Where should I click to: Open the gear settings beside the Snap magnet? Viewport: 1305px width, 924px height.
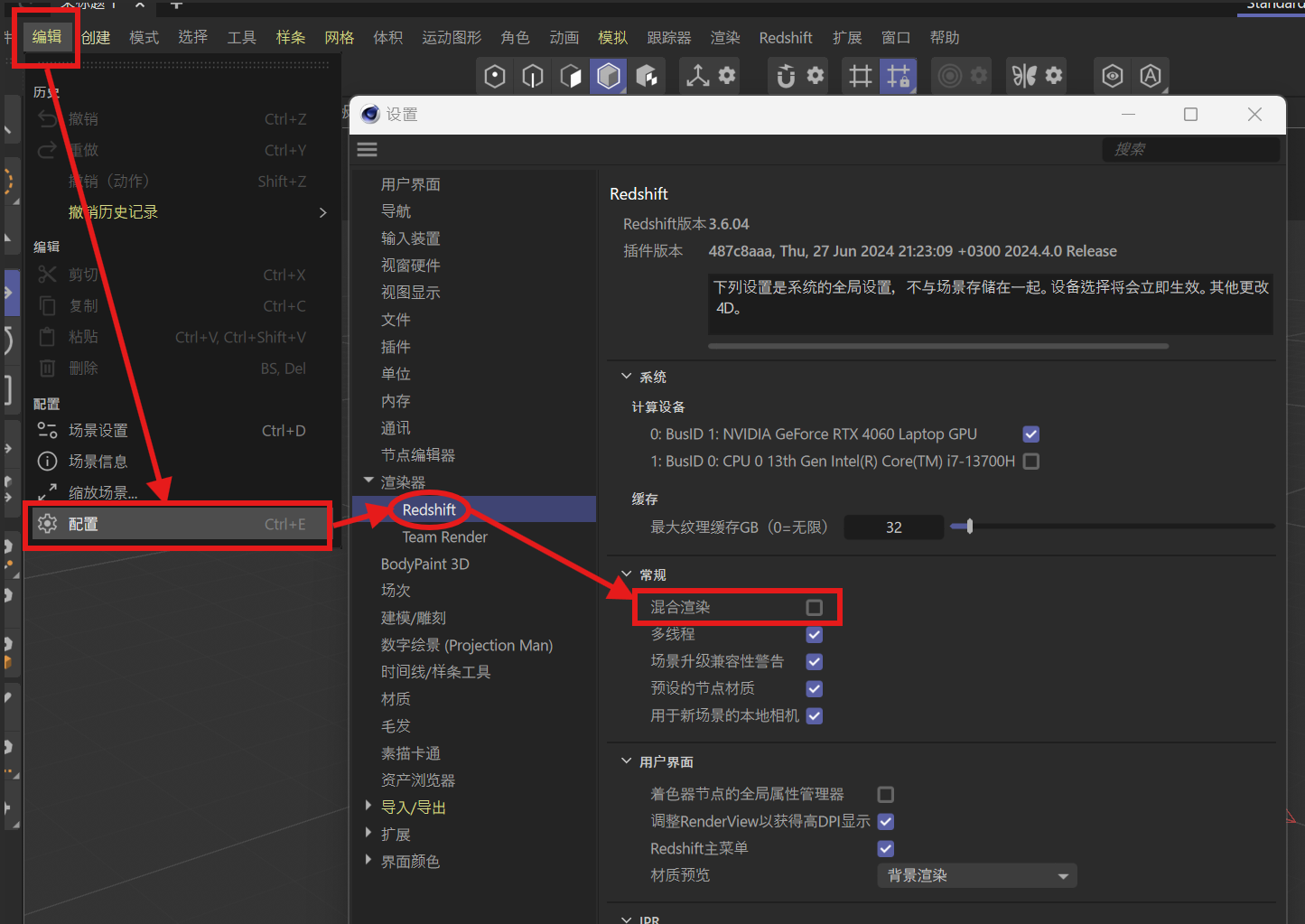click(816, 75)
